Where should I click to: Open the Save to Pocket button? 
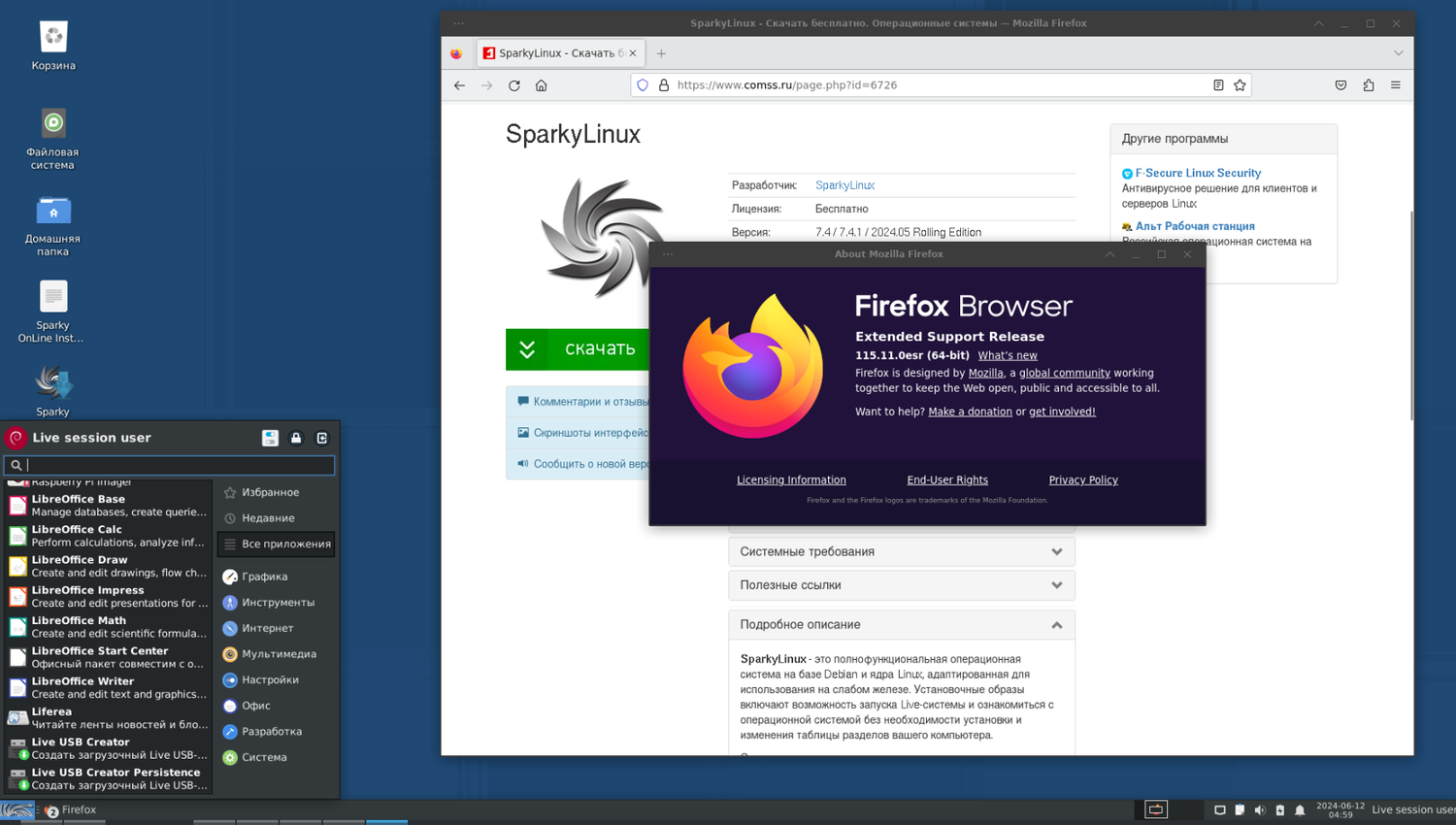point(1340,85)
